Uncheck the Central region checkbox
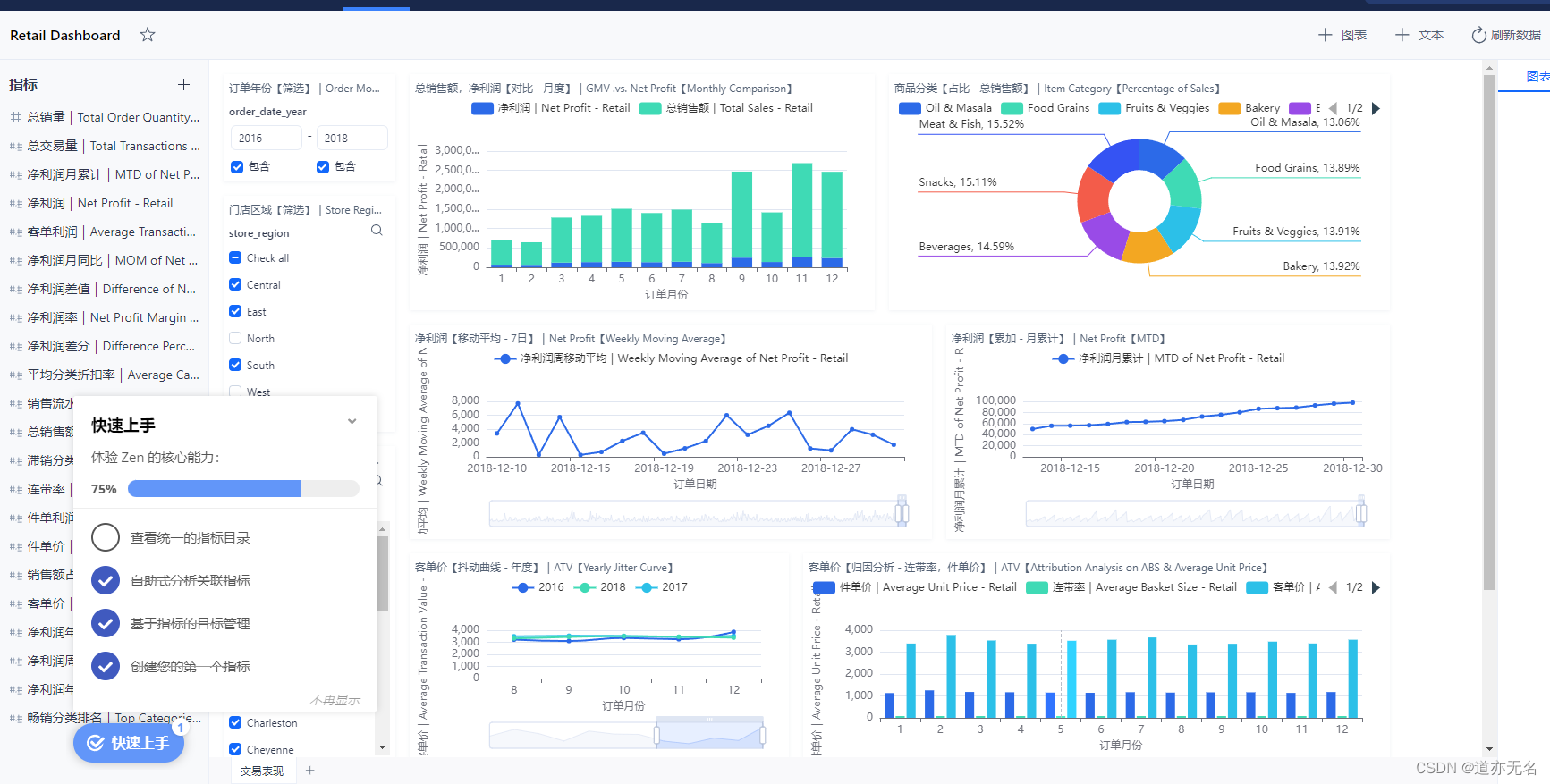 (x=235, y=284)
